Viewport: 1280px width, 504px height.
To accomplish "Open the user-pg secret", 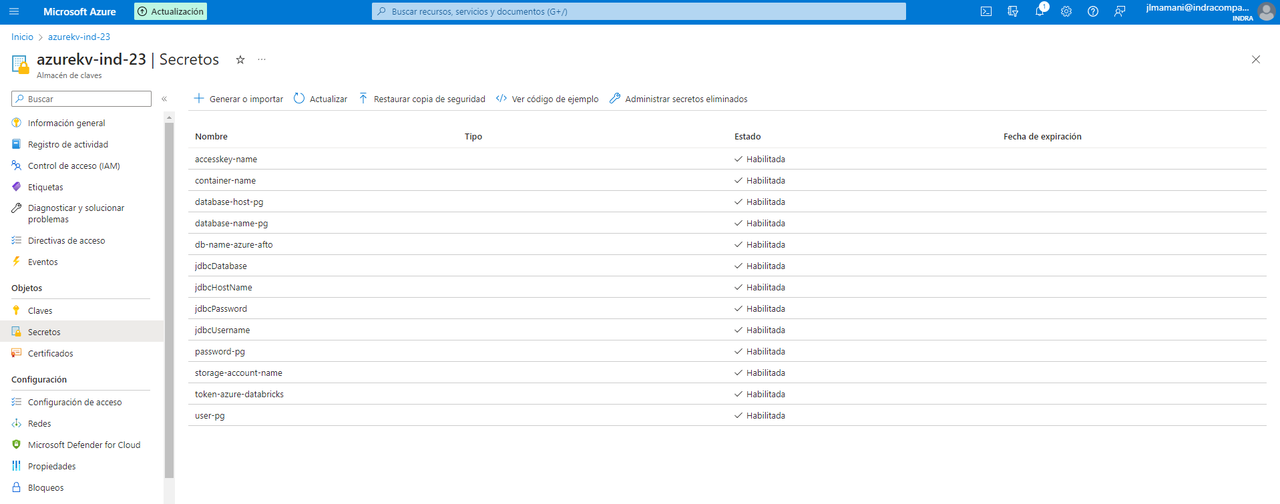I will [209, 416].
